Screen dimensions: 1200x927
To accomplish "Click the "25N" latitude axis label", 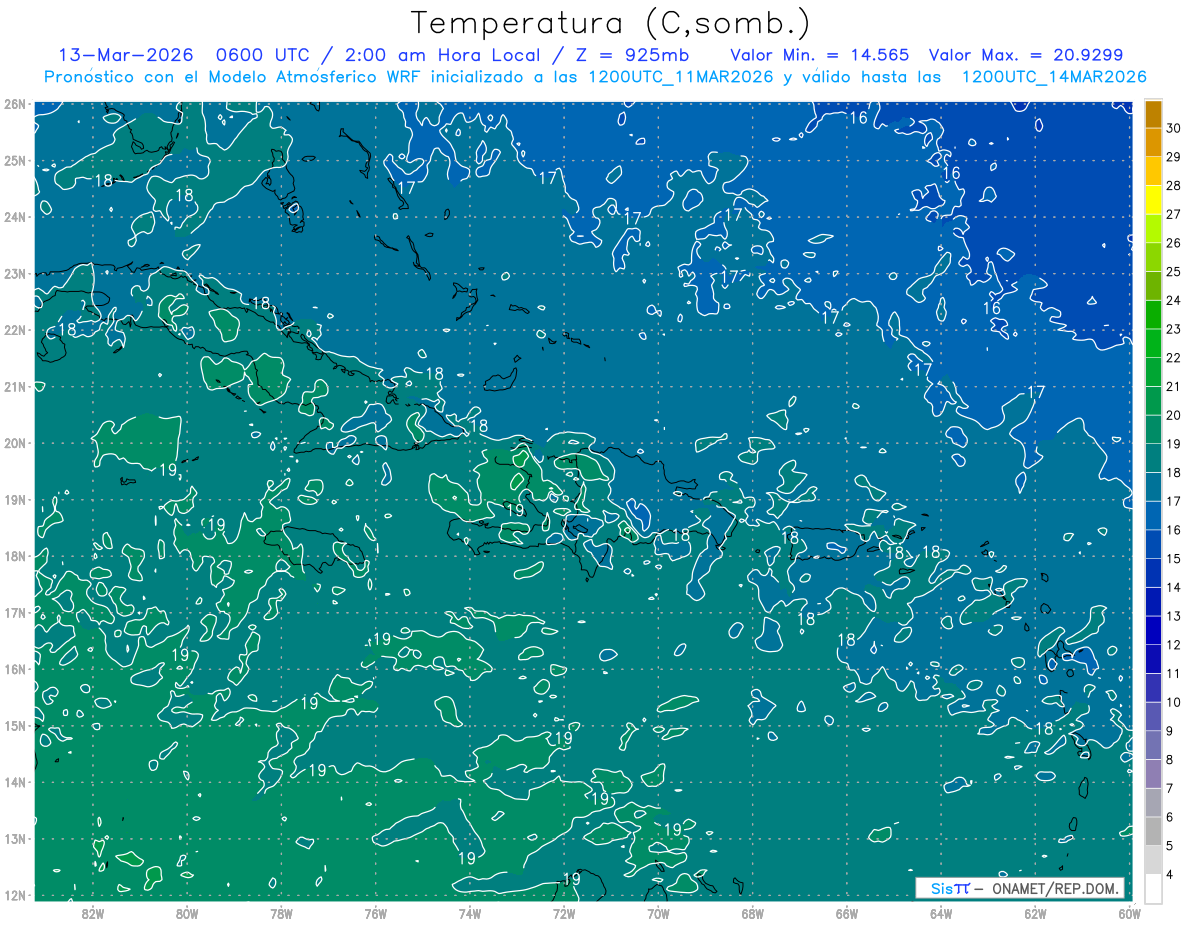I will click(14, 161).
